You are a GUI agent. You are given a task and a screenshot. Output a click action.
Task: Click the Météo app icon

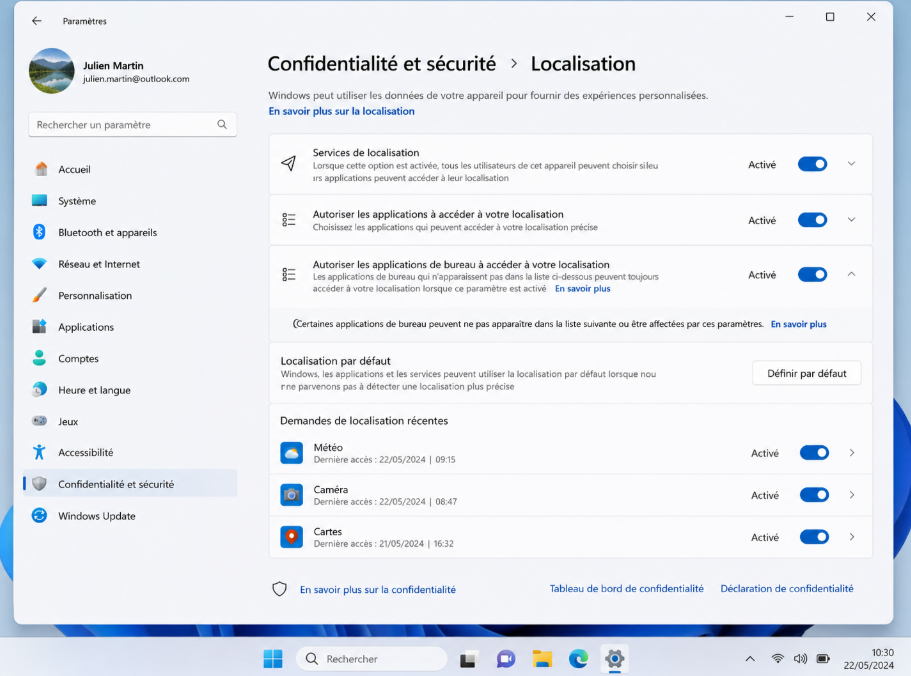pyautogui.click(x=292, y=453)
